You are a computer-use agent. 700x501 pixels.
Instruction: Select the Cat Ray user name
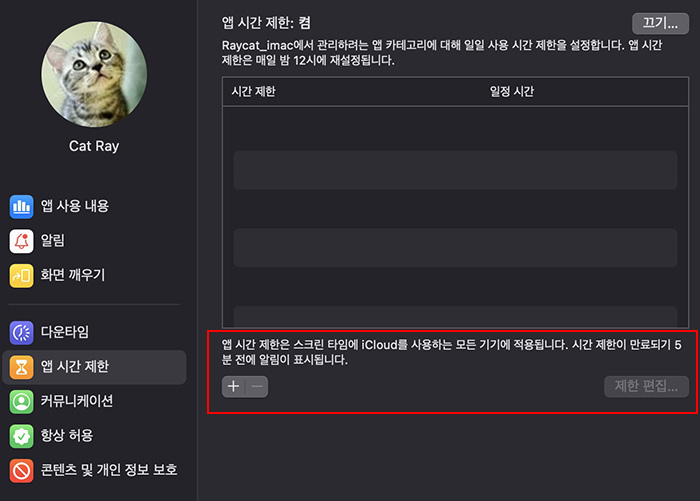[x=94, y=146]
